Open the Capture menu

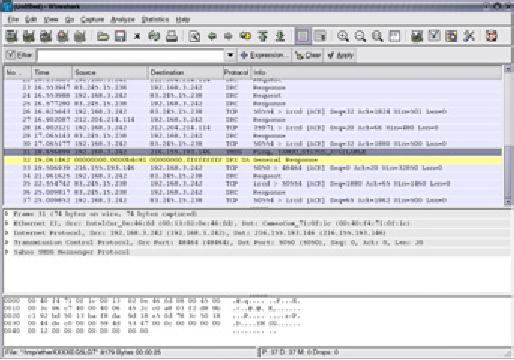(92, 19)
